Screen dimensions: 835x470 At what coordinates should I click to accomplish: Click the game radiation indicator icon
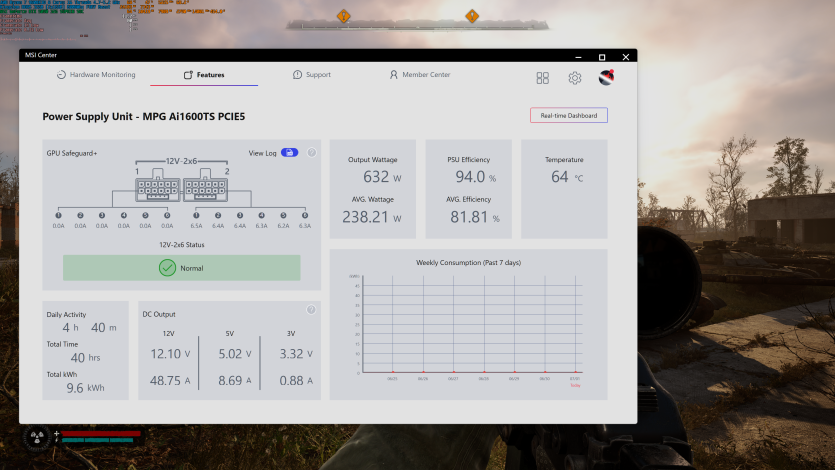pos(37,438)
